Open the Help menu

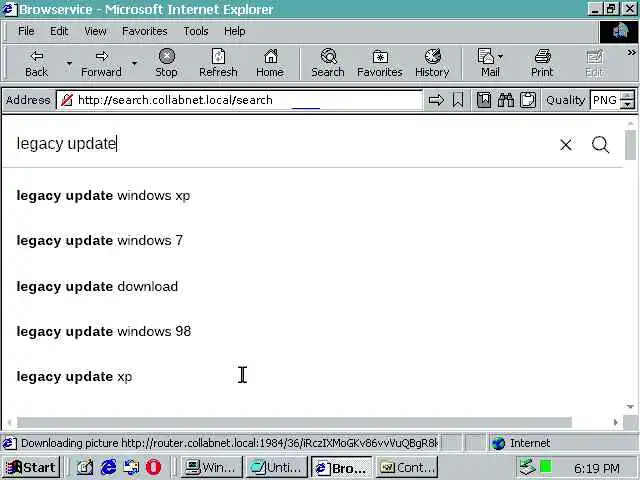234,31
